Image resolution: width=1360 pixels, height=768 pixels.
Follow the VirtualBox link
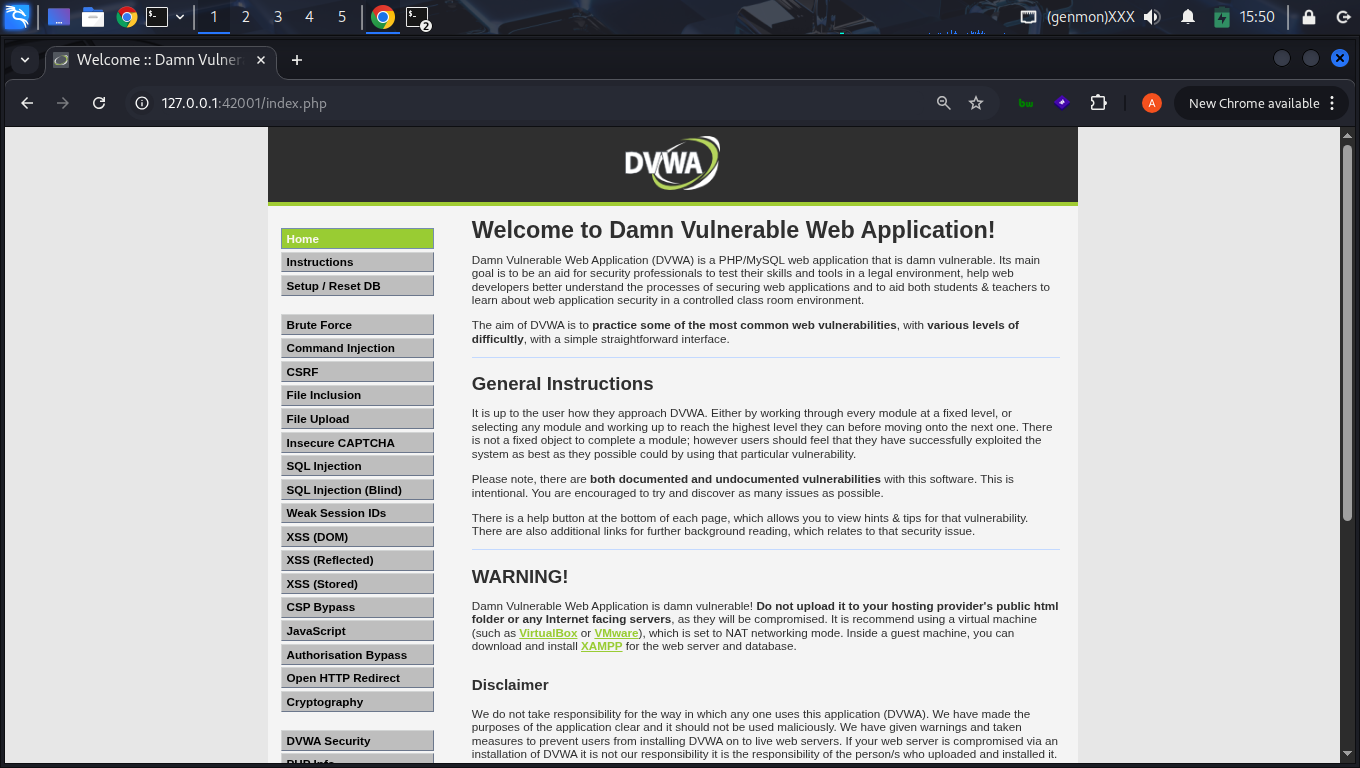[x=548, y=633]
